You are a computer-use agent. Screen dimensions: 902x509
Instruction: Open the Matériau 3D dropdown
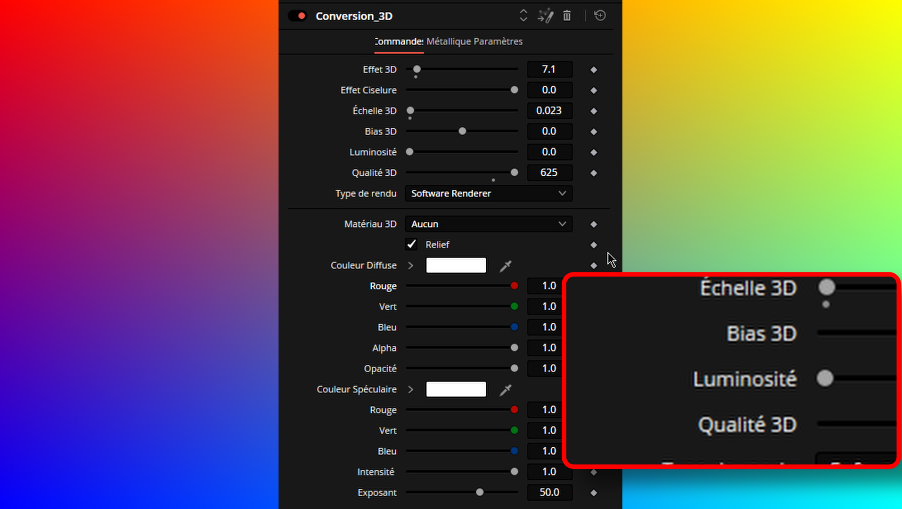(x=490, y=225)
